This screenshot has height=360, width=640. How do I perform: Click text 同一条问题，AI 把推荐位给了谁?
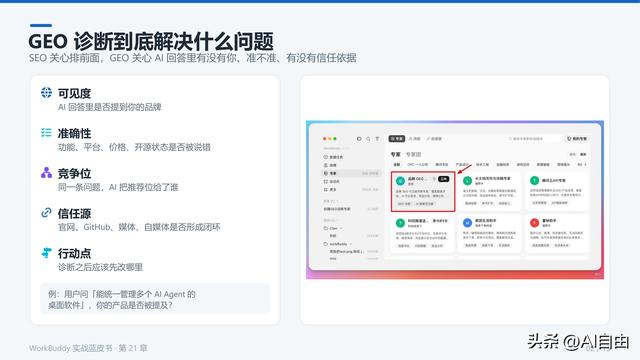(118, 187)
